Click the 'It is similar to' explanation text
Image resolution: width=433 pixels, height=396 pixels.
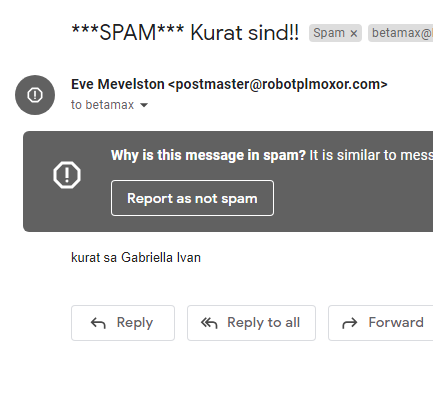pyautogui.click(x=371, y=155)
